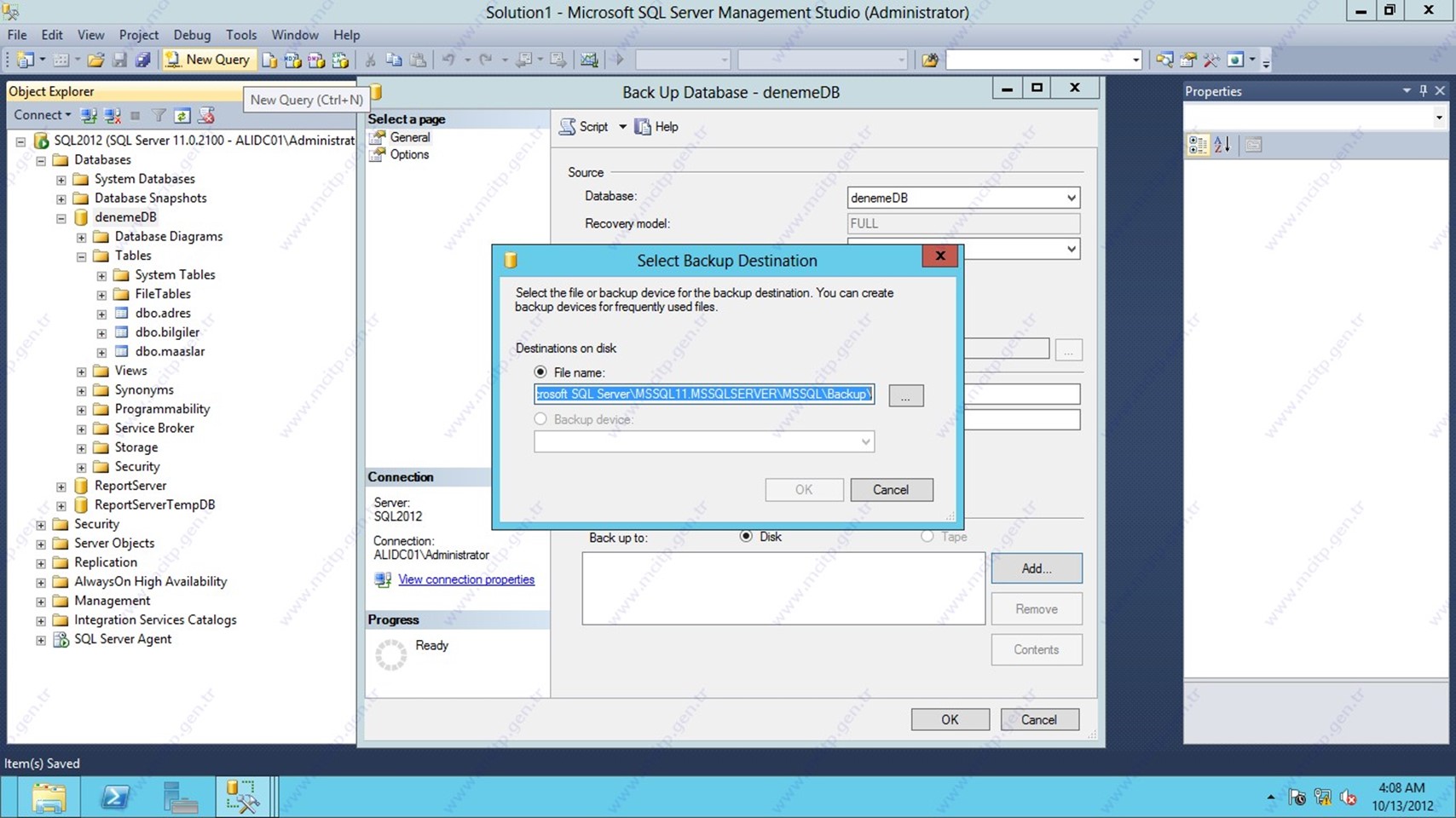This screenshot has width=1456, height=818.
Task: Click the Save All icon
Action: pos(142,60)
